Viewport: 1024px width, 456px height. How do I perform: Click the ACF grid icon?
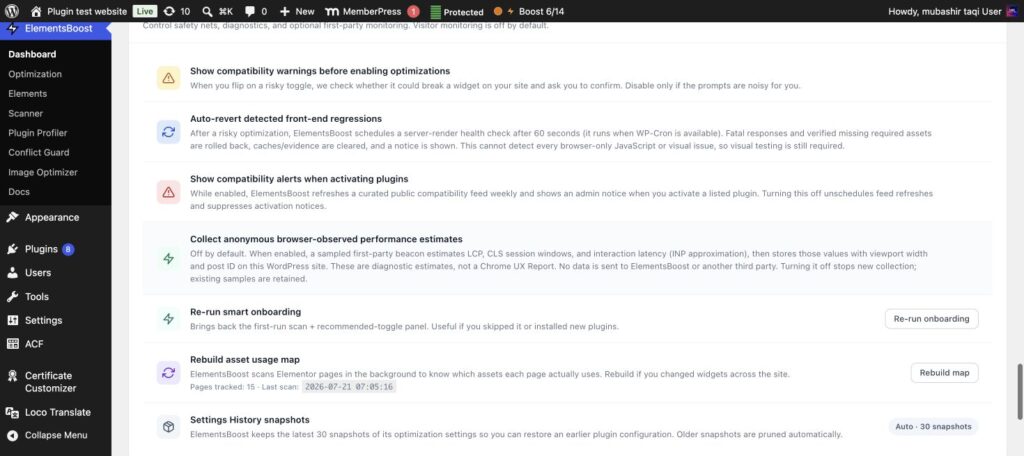pyautogui.click(x=12, y=344)
